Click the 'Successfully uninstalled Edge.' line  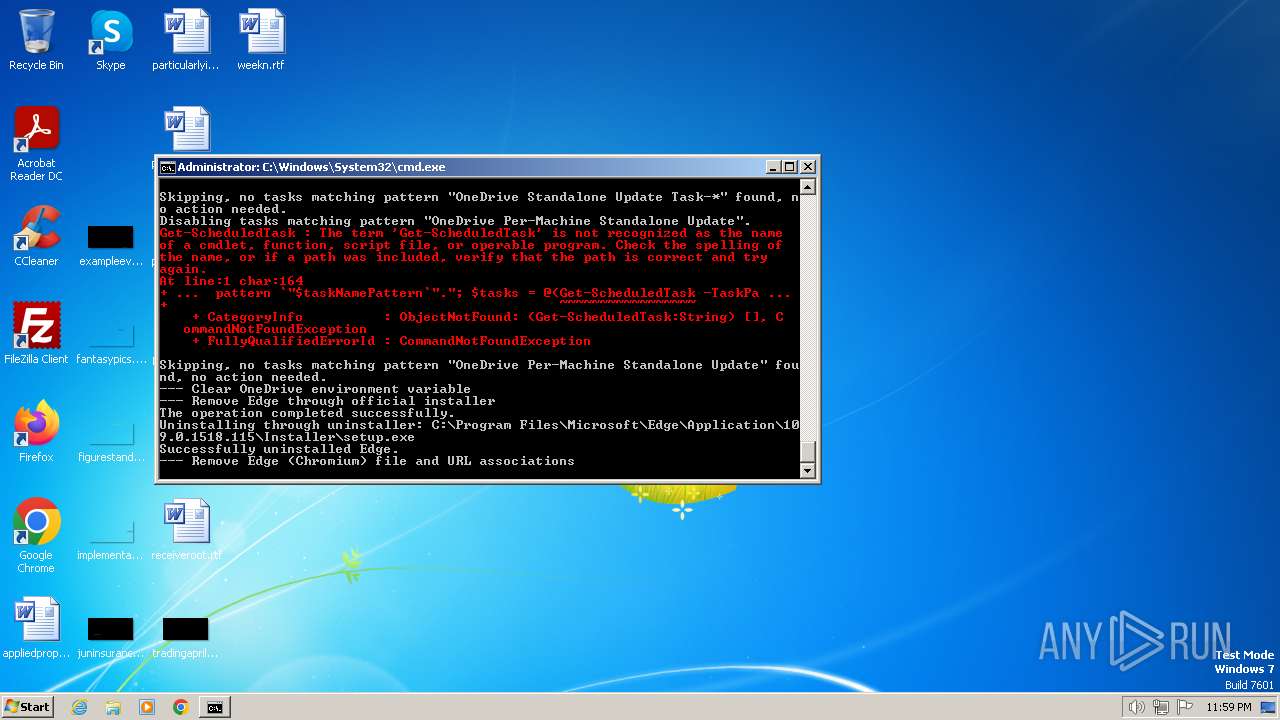click(279, 449)
